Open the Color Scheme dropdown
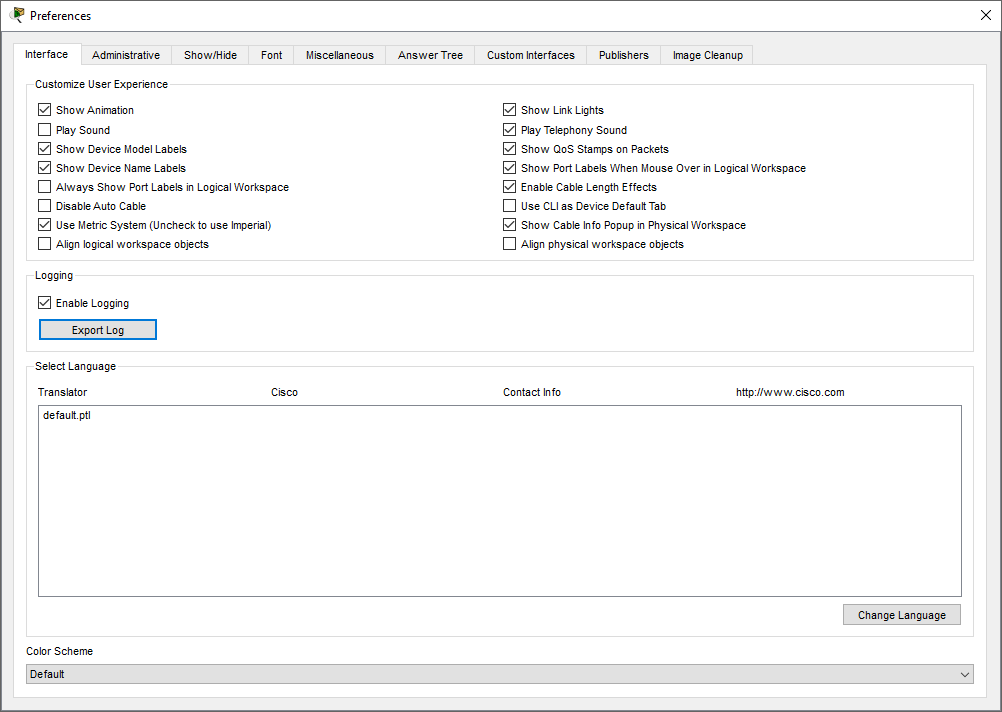The height and width of the screenshot is (712, 1002). pos(499,674)
